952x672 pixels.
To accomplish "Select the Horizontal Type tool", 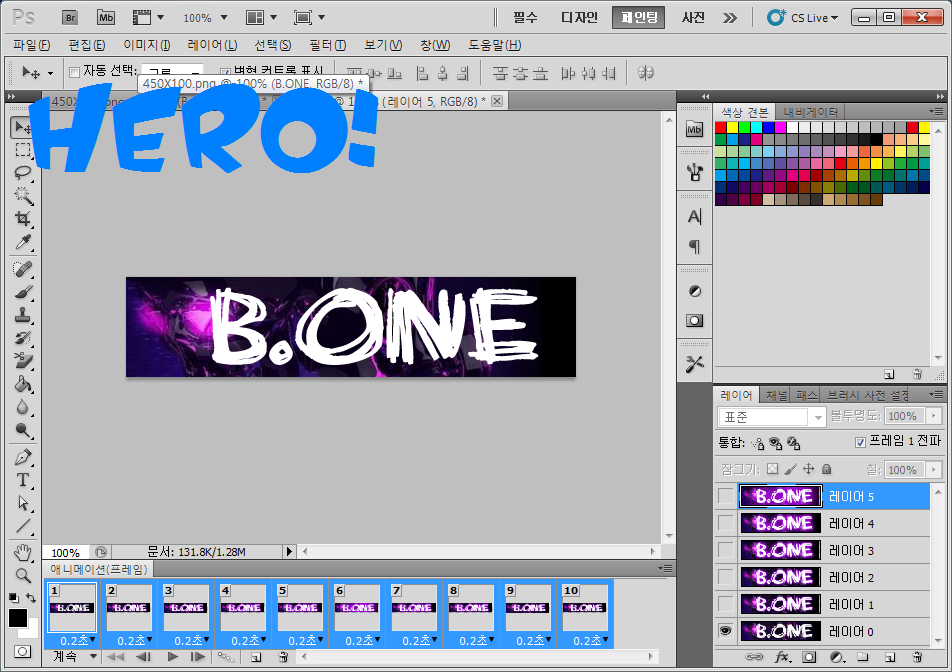I will (x=22, y=480).
